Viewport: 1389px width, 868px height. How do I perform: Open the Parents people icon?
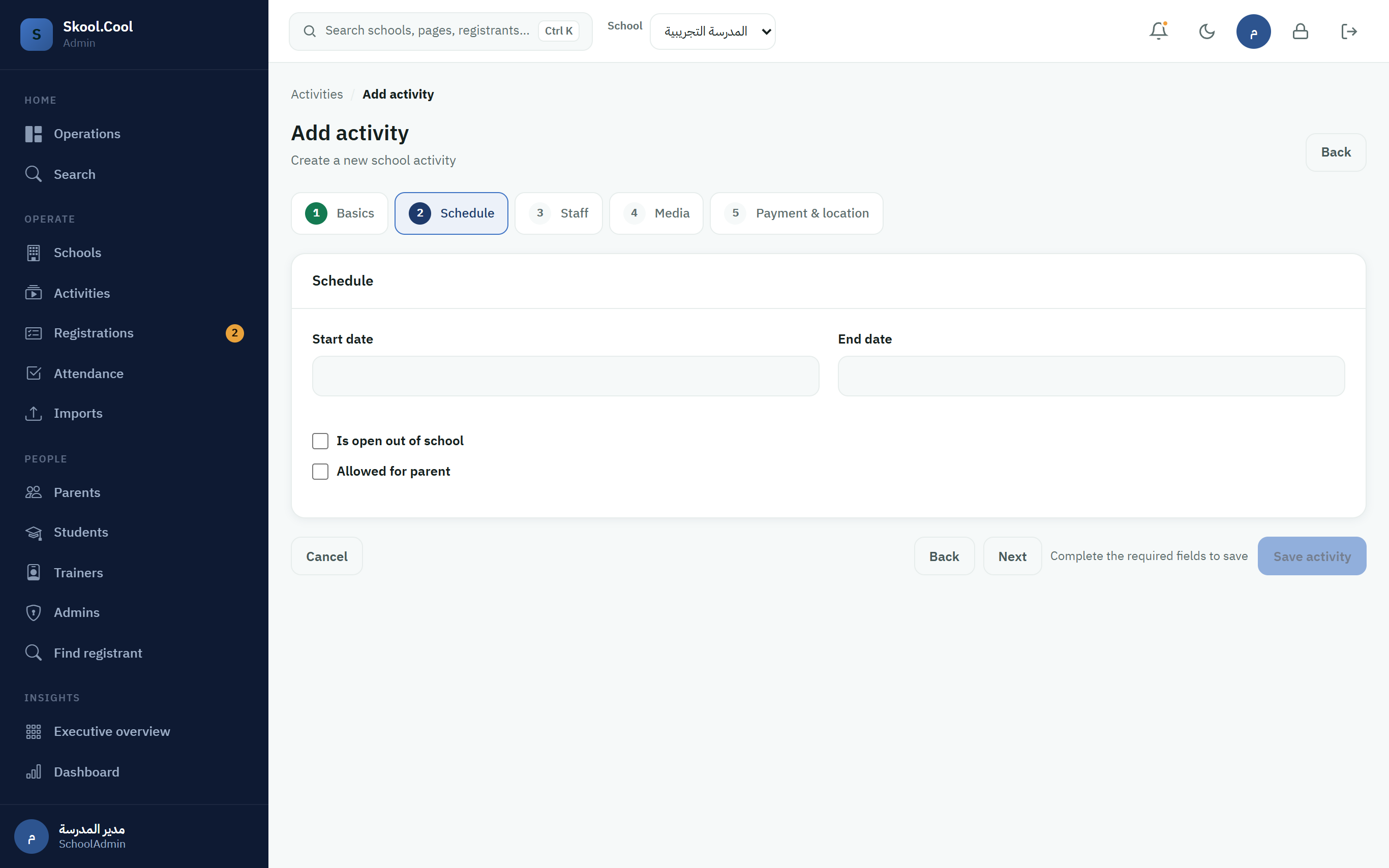pos(34,492)
